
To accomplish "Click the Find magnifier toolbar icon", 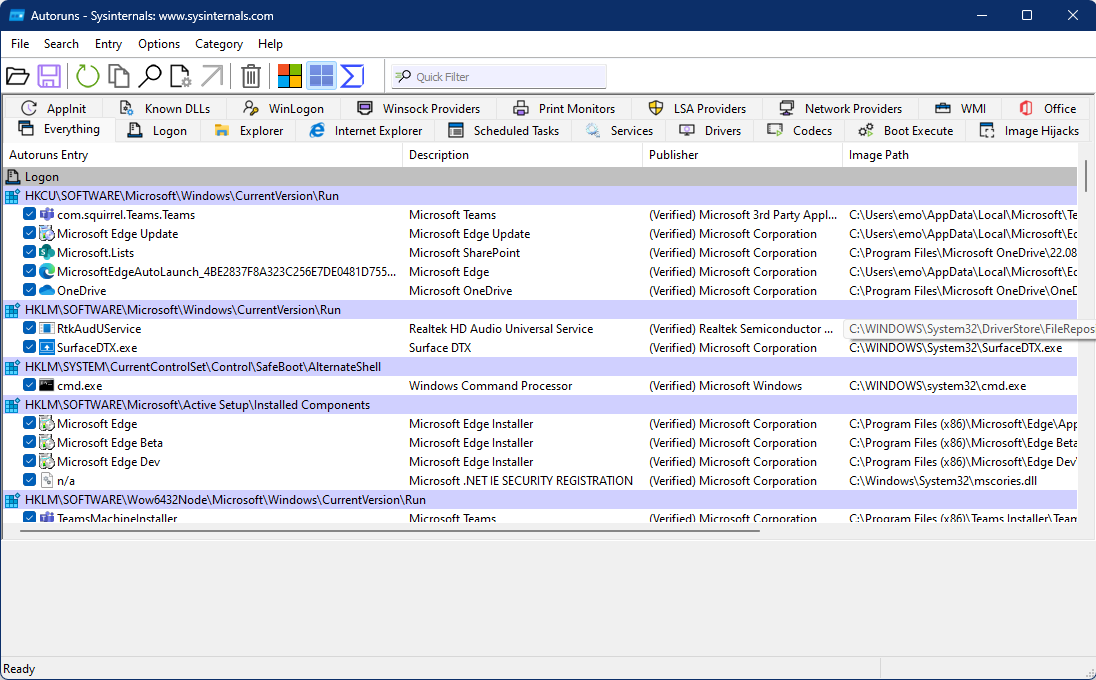I will [150, 76].
